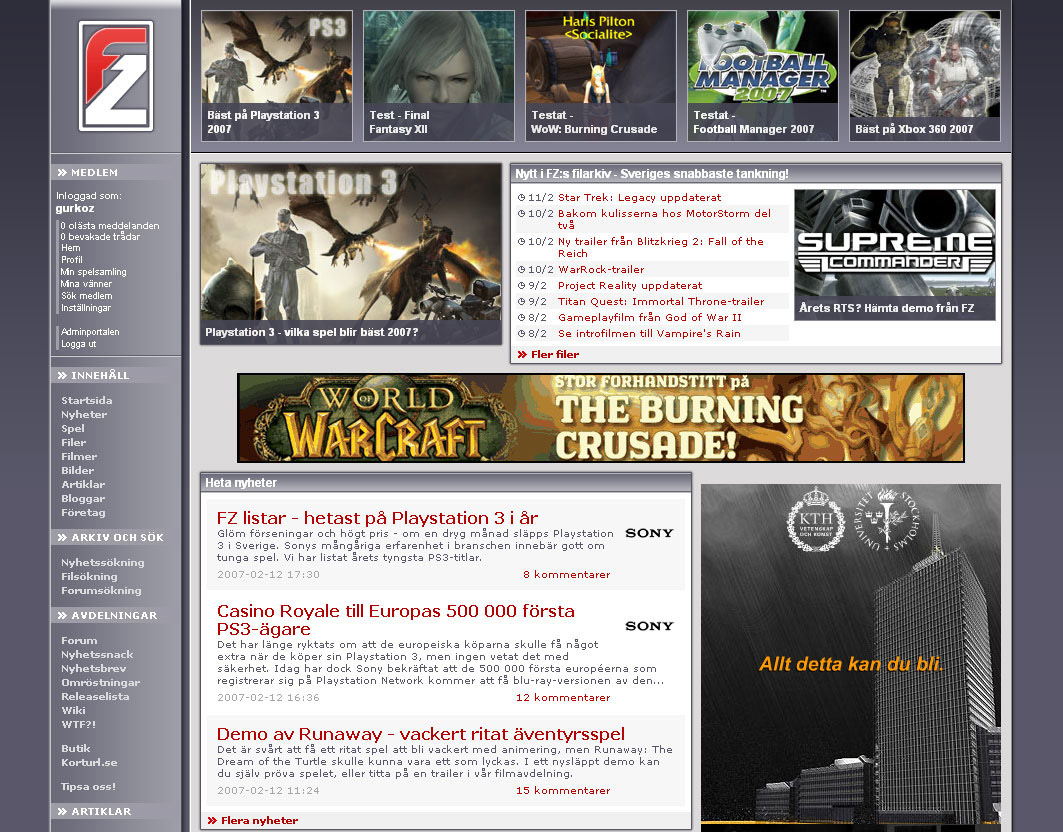Open 15 kommentarer link
This screenshot has height=832, width=1063.
[x=563, y=791]
